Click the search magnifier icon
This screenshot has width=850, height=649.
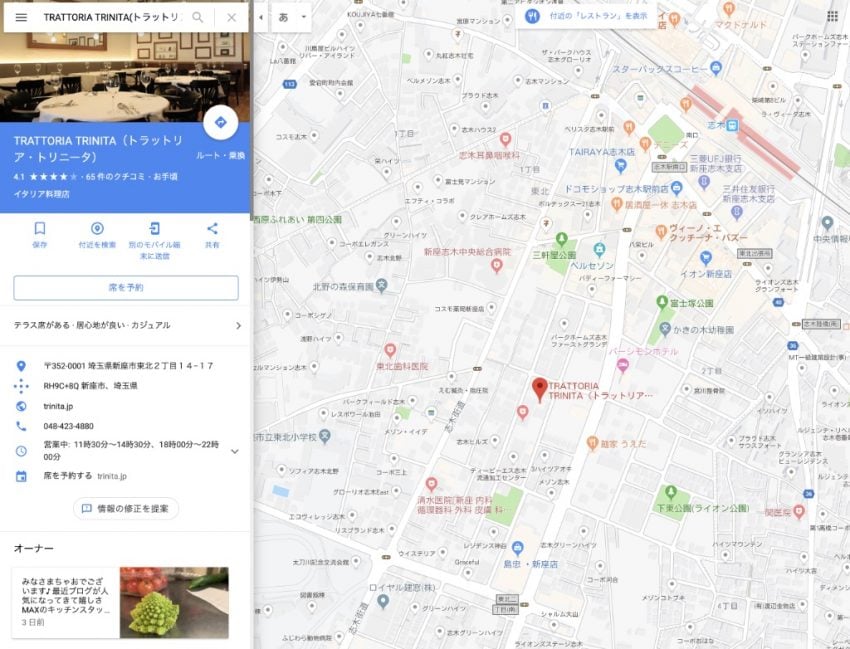point(198,17)
